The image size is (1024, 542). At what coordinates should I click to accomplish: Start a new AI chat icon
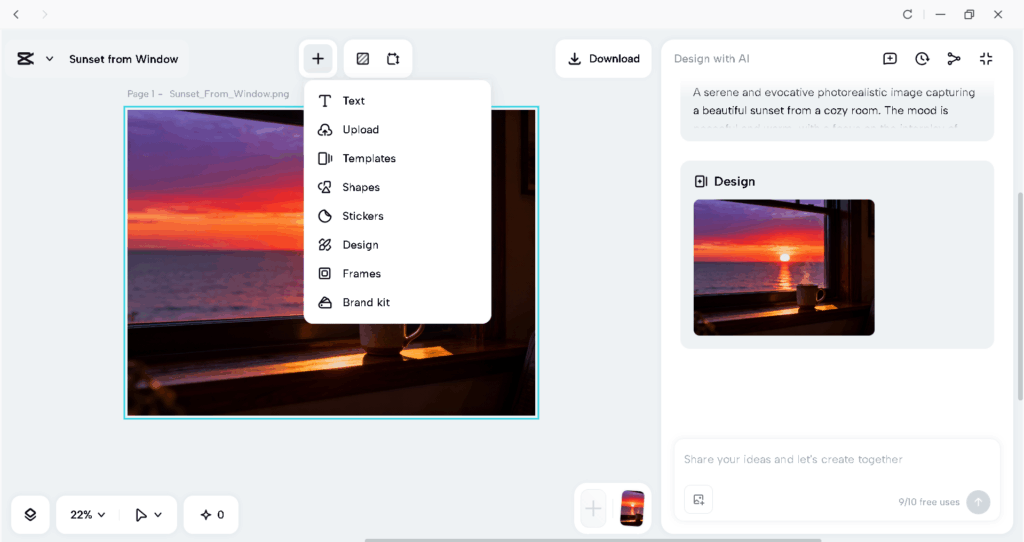(890, 59)
